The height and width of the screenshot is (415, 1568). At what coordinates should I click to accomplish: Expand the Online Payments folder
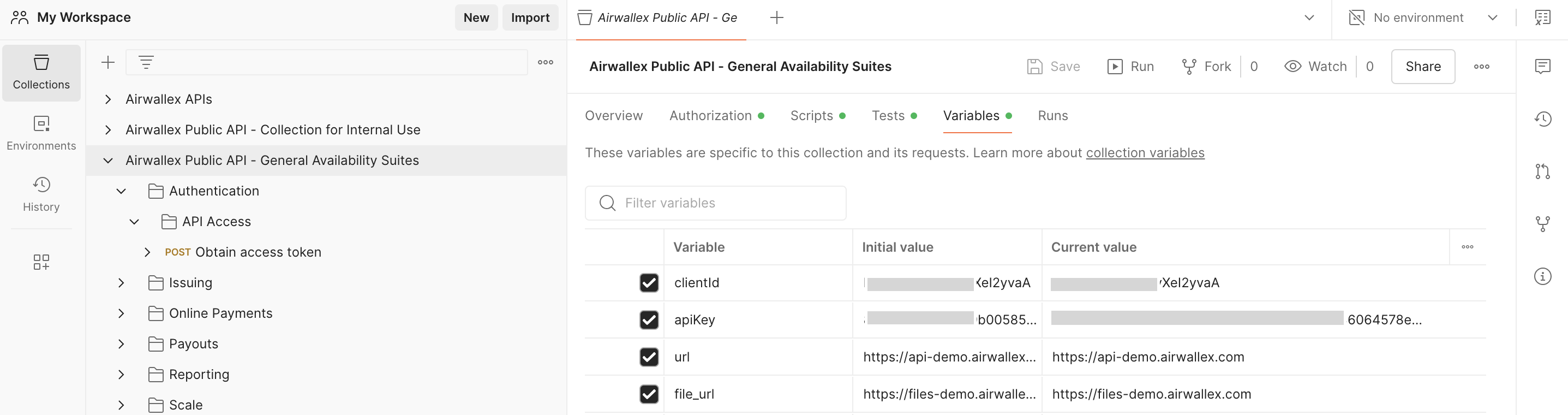click(x=121, y=313)
